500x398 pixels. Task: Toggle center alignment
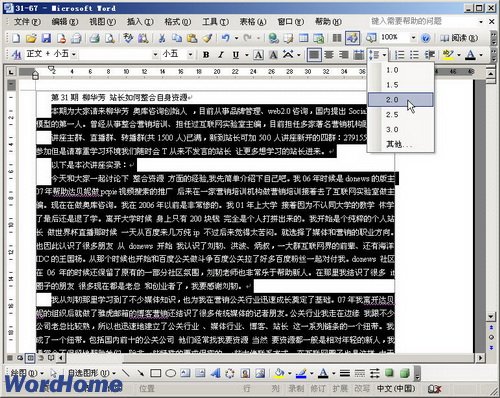pyautogui.click(x=329, y=54)
